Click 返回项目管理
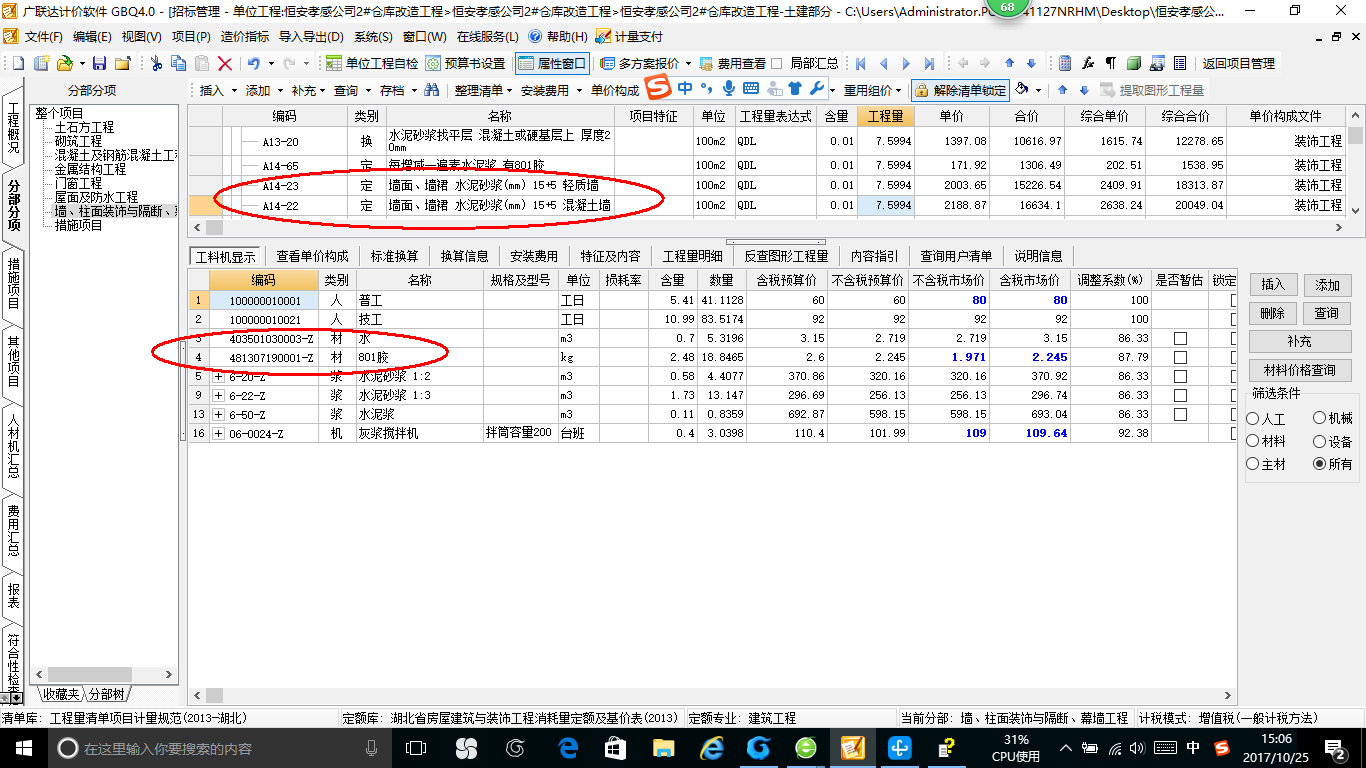The image size is (1366, 768). coord(1238,63)
